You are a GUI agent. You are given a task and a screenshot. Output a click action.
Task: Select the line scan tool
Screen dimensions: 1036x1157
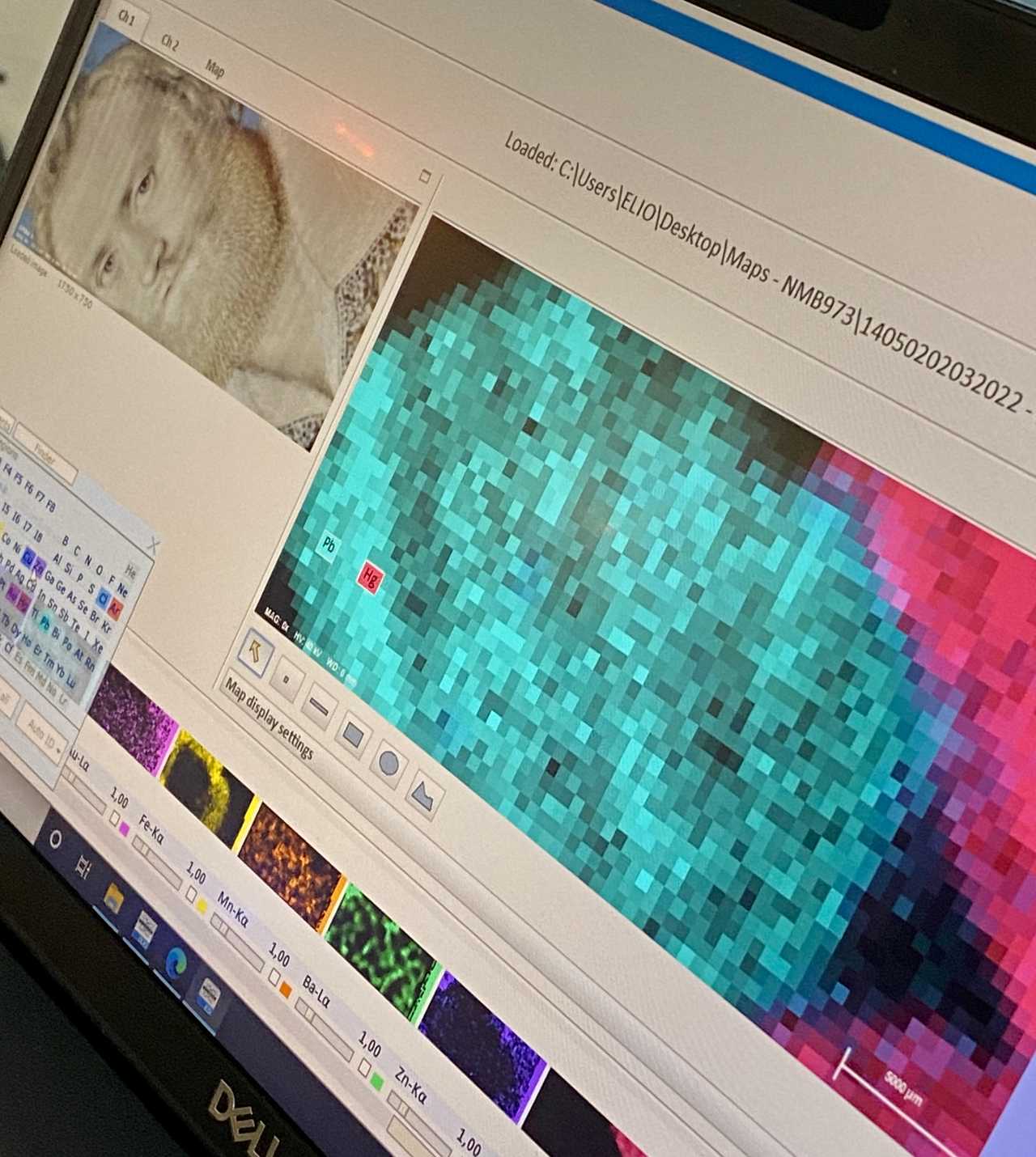pyautogui.click(x=318, y=707)
